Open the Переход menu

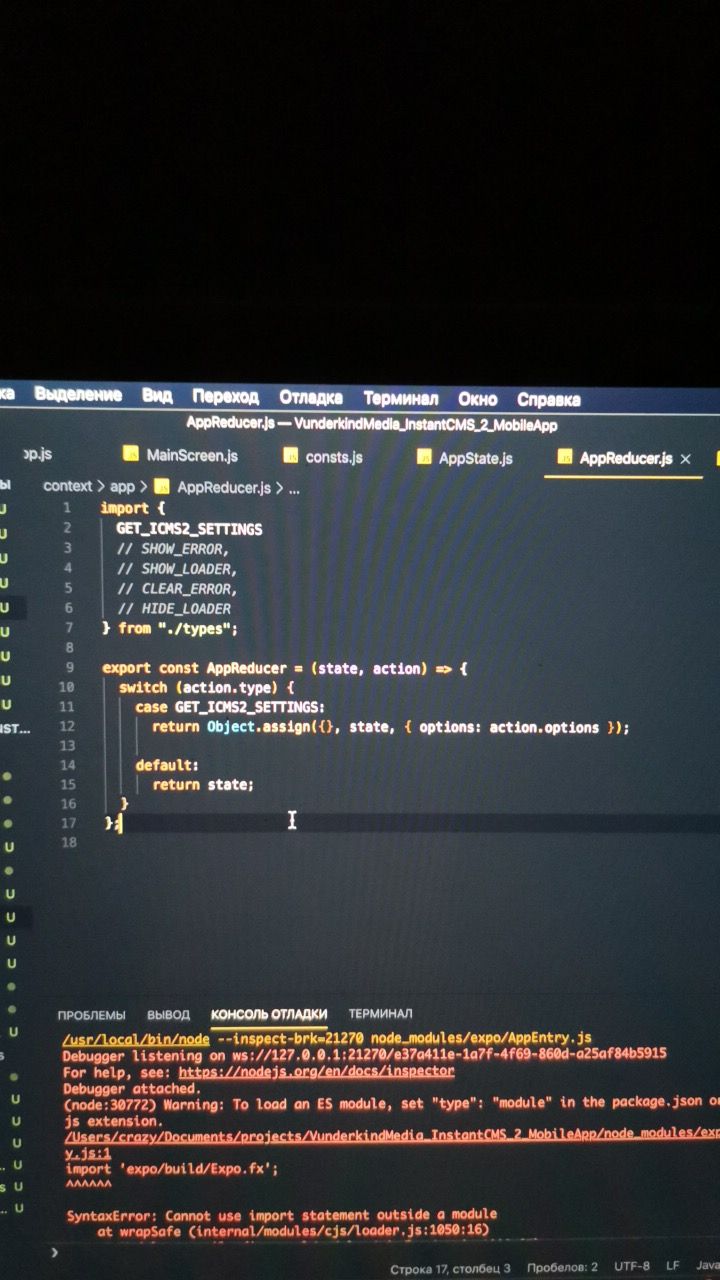225,396
